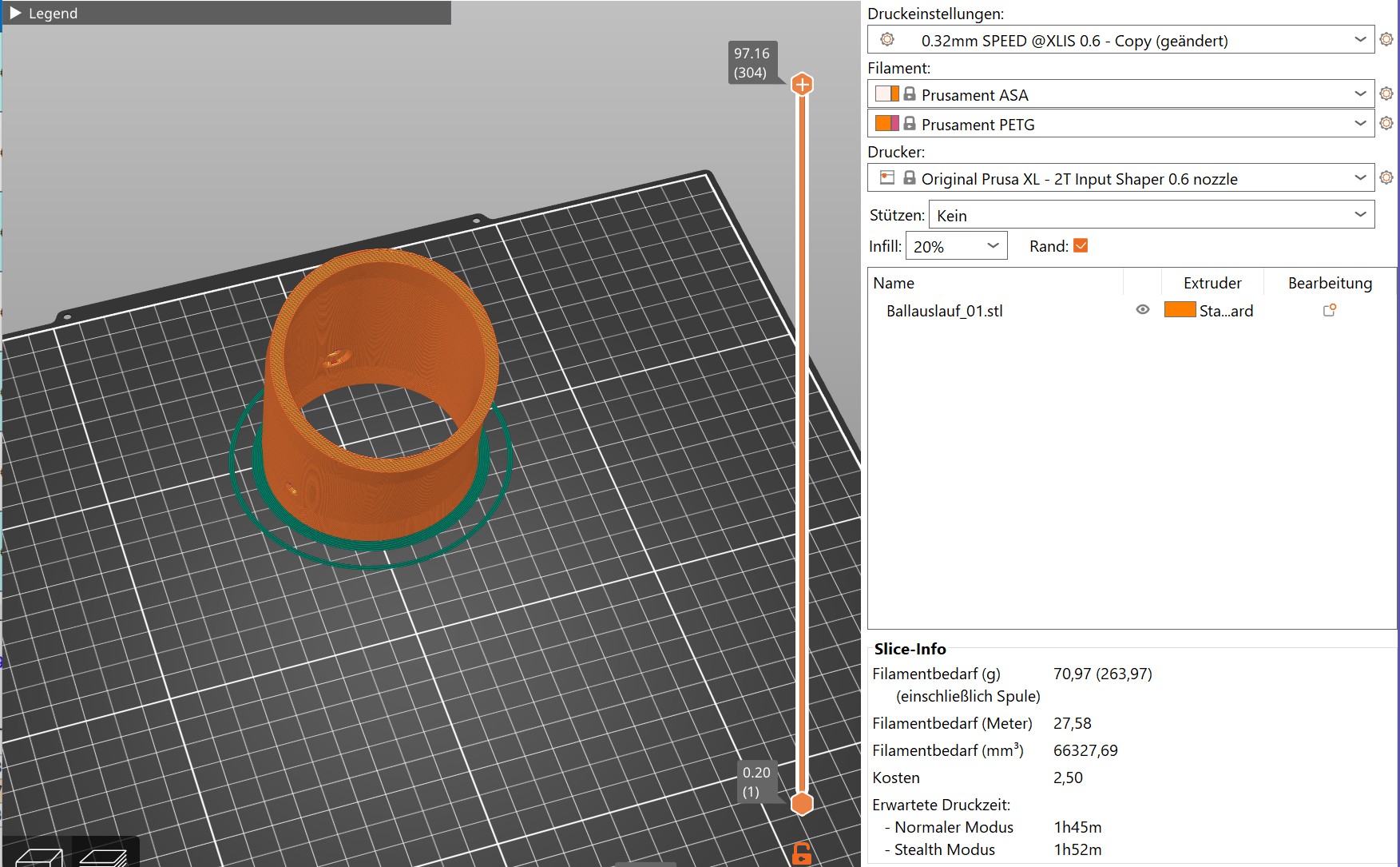This screenshot has width=1400, height=867.
Task: Toggle the Rand brim checkbox
Action: coord(1081,246)
